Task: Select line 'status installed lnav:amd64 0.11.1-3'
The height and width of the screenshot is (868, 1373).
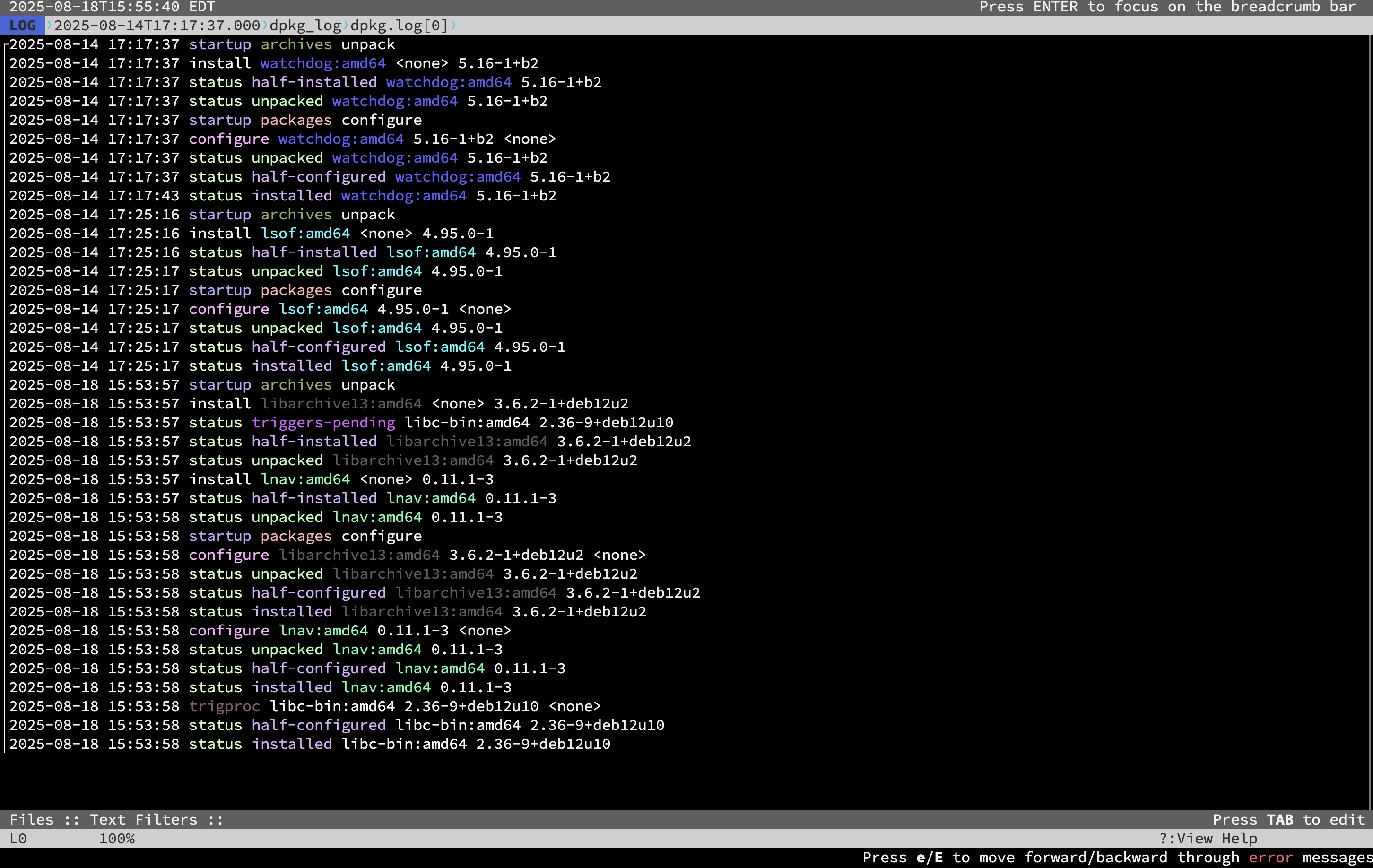Action: click(260, 687)
